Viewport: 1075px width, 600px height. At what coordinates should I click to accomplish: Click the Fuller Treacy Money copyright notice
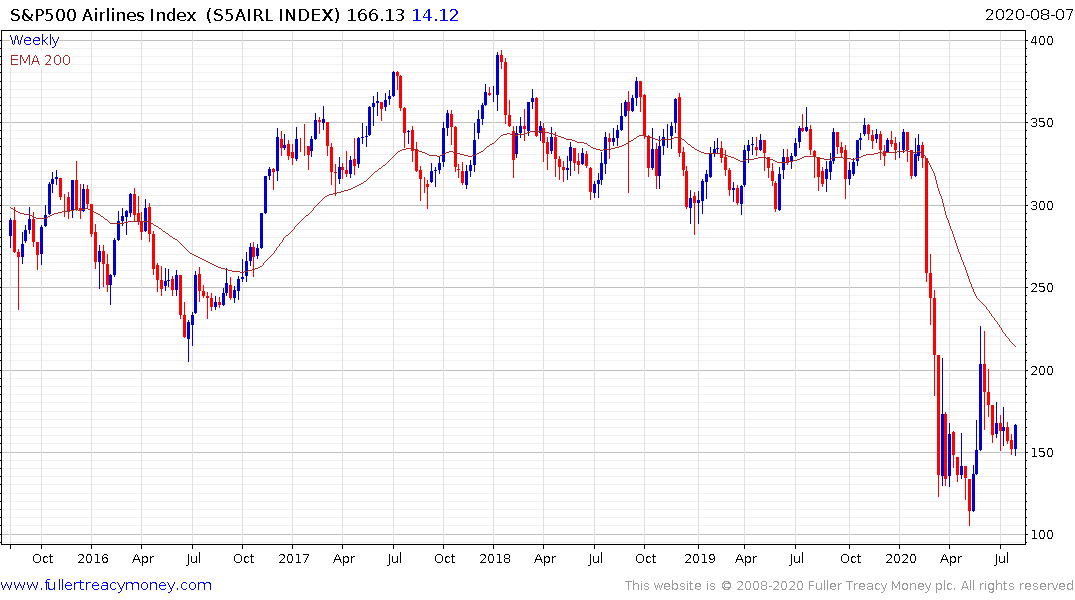click(x=849, y=586)
